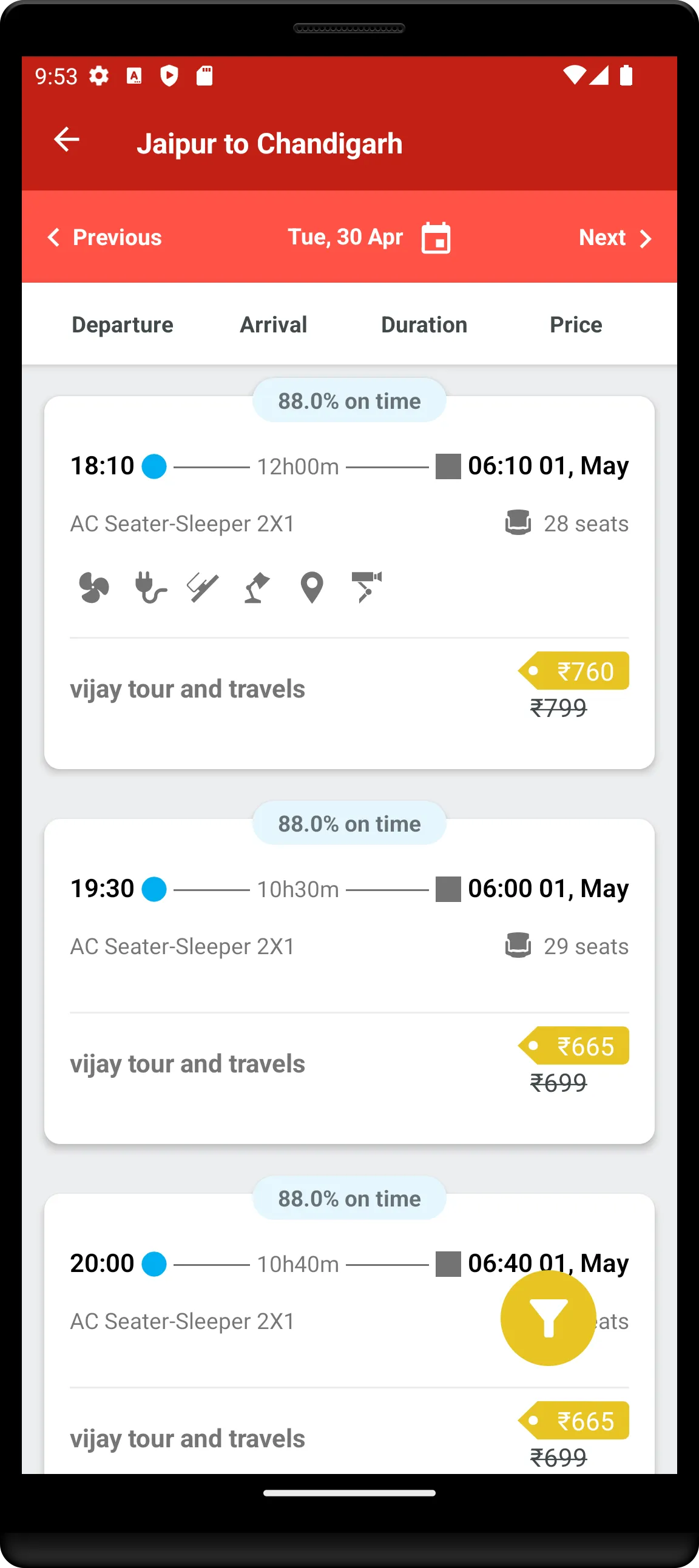
Task: Go to Next day
Action: [x=615, y=237]
